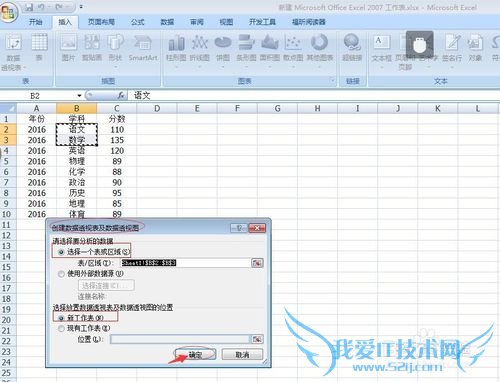Click the 位置 location input field
The image size is (500, 382).
180,339
